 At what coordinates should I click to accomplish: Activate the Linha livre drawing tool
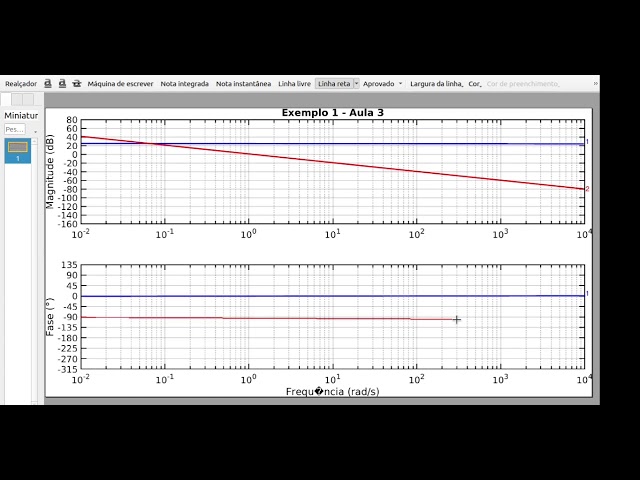(x=294, y=84)
